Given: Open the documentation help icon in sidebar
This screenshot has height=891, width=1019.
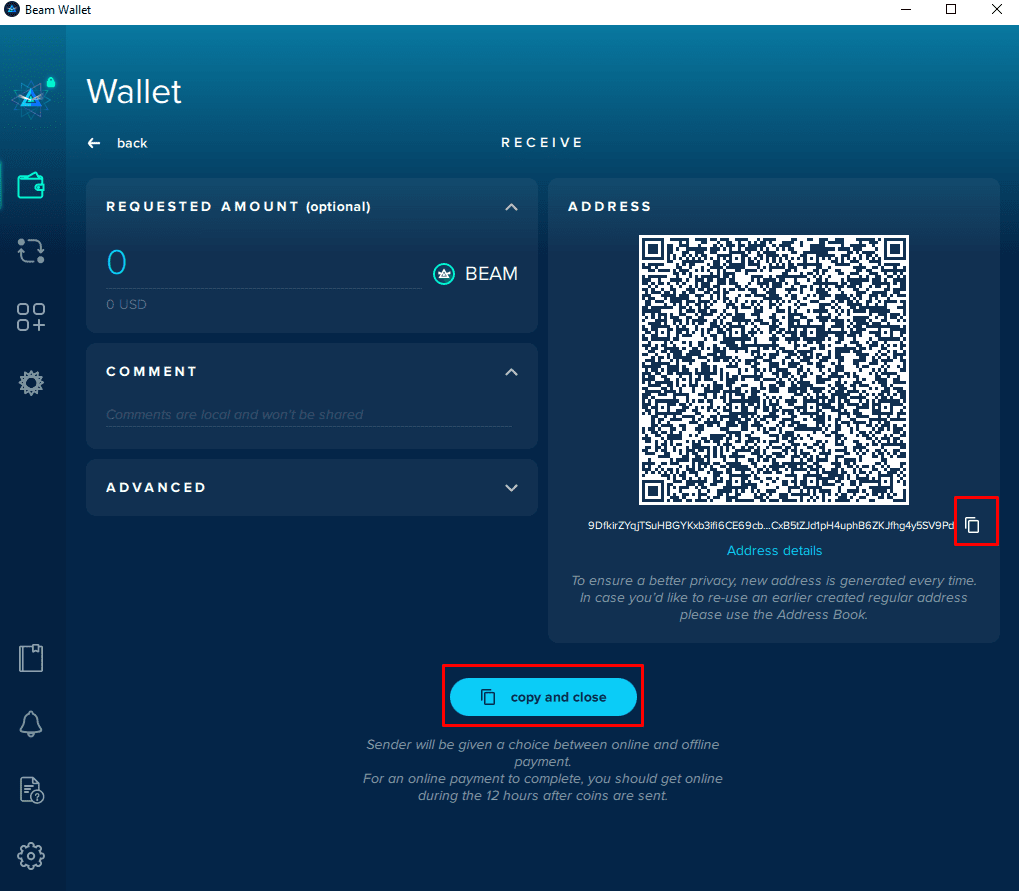Looking at the screenshot, I should (31, 790).
